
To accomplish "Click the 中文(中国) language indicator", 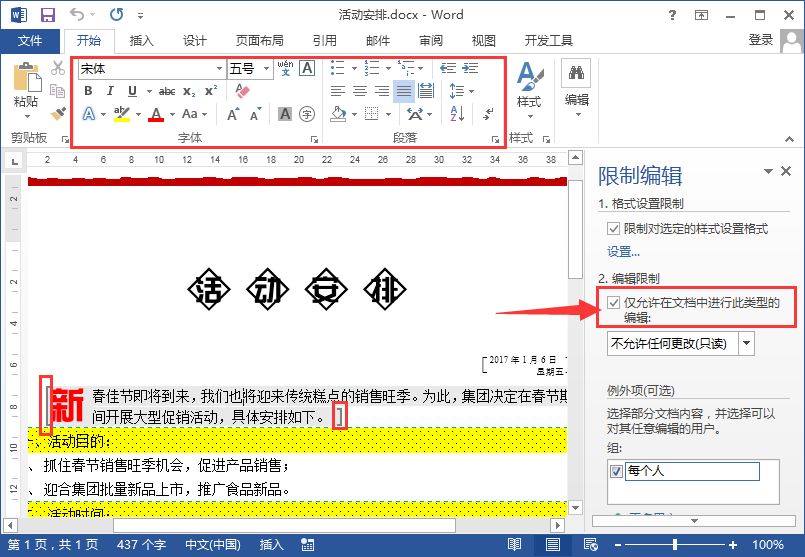I will 213,545.
